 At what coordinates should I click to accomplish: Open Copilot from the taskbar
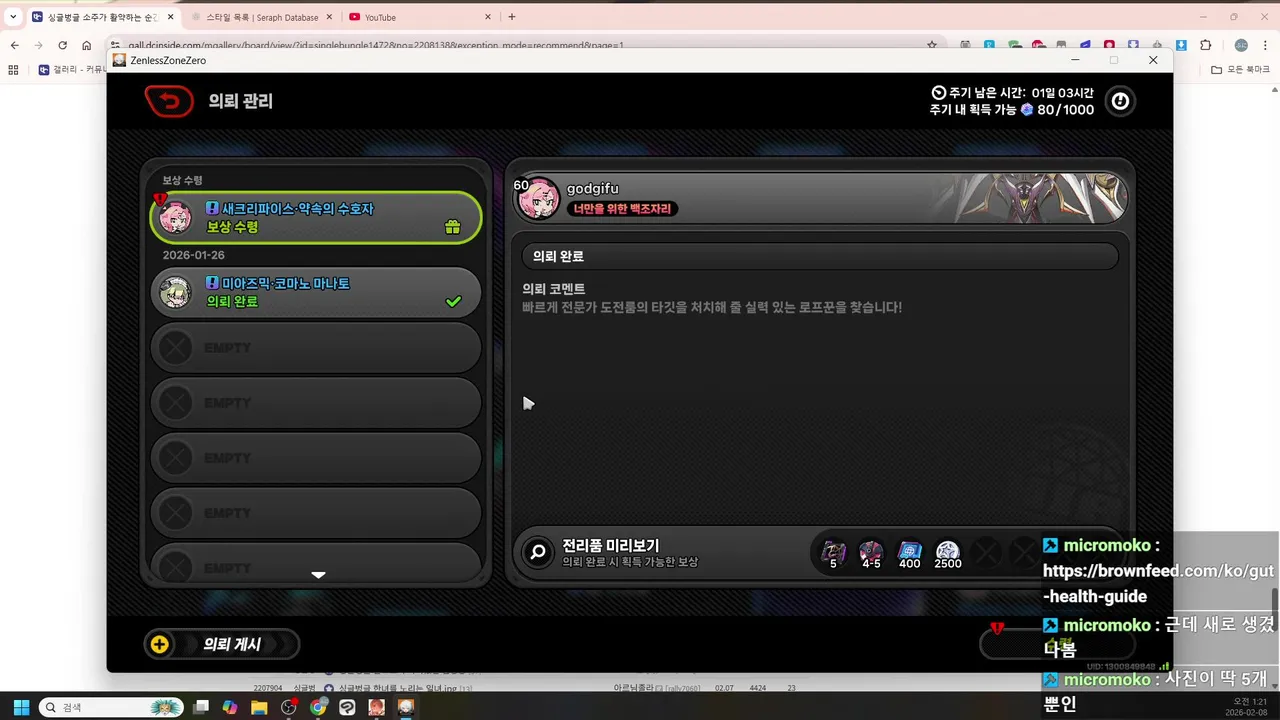pyautogui.click(x=230, y=707)
